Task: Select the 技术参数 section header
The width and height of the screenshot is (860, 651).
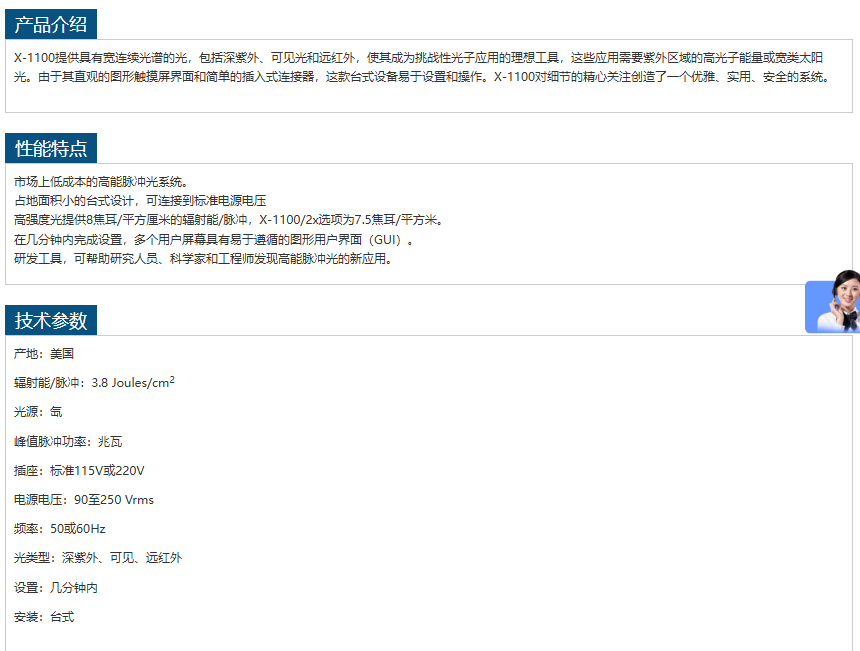Action: click(x=51, y=320)
